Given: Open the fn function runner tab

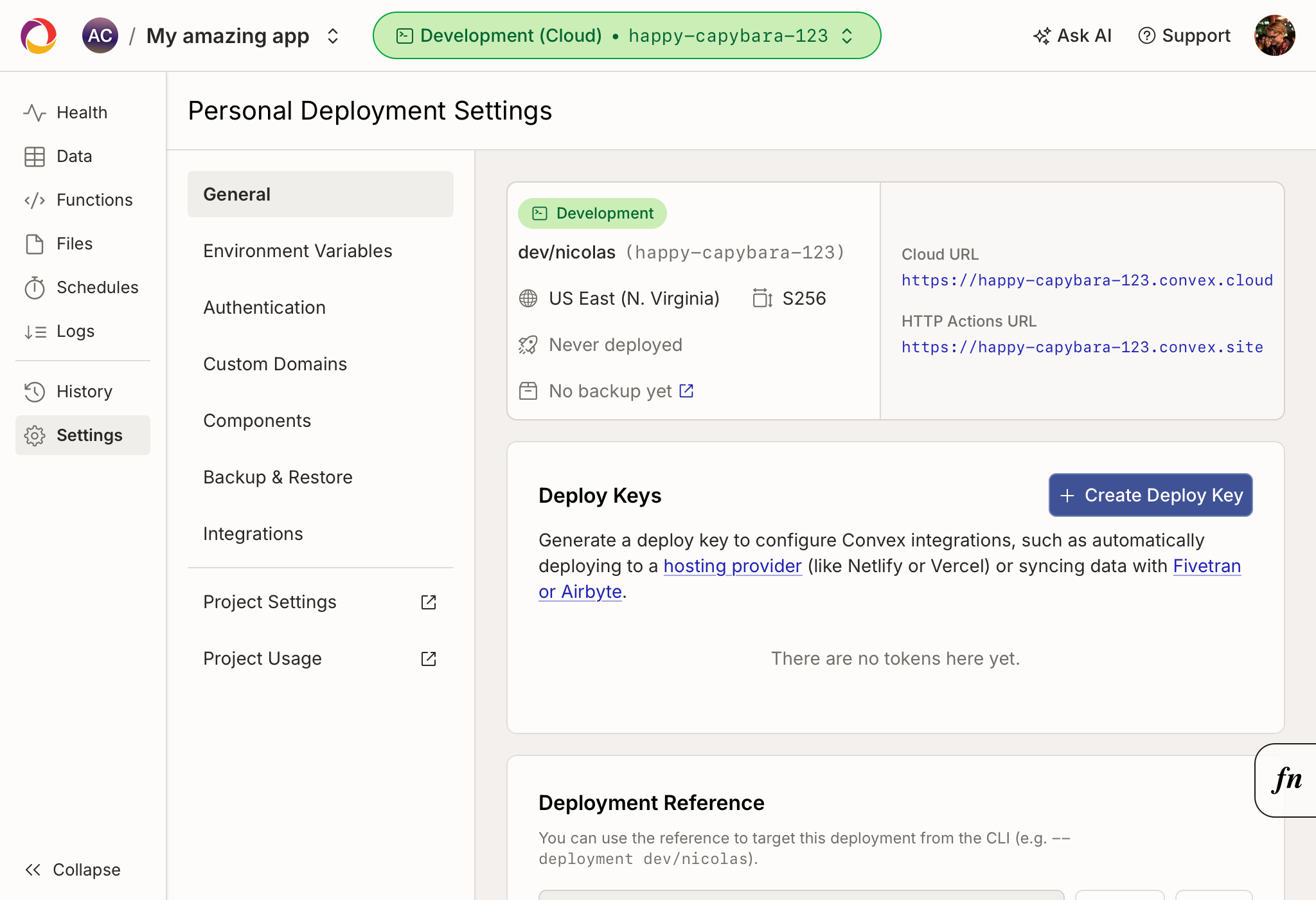Looking at the screenshot, I should click(x=1286, y=780).
